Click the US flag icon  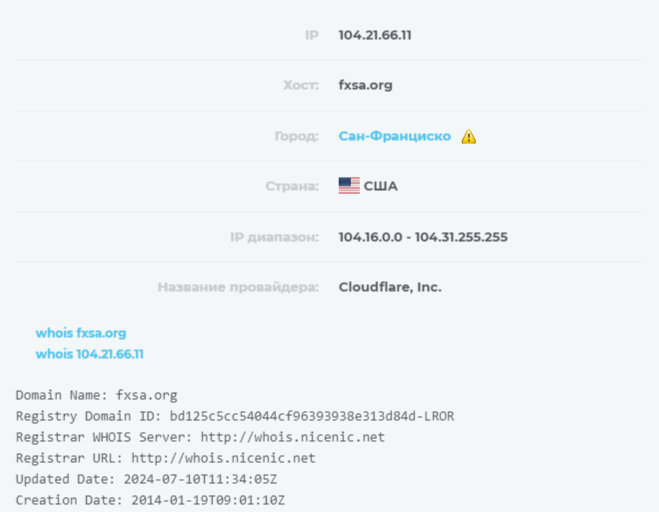[348, 186]
